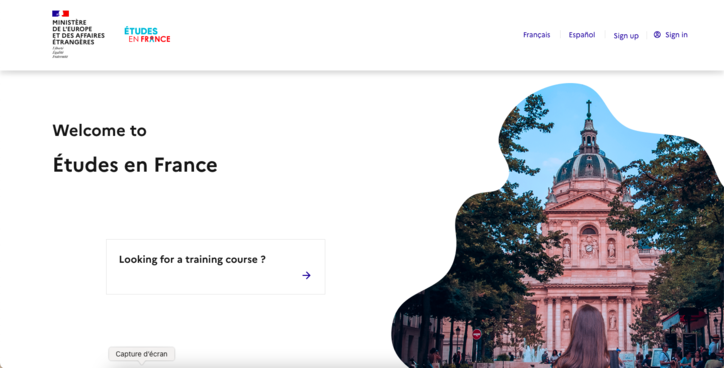Click the user icon beside Sign in
The width and height of the screenshot is (724, 368).
[x=657, y=35]
